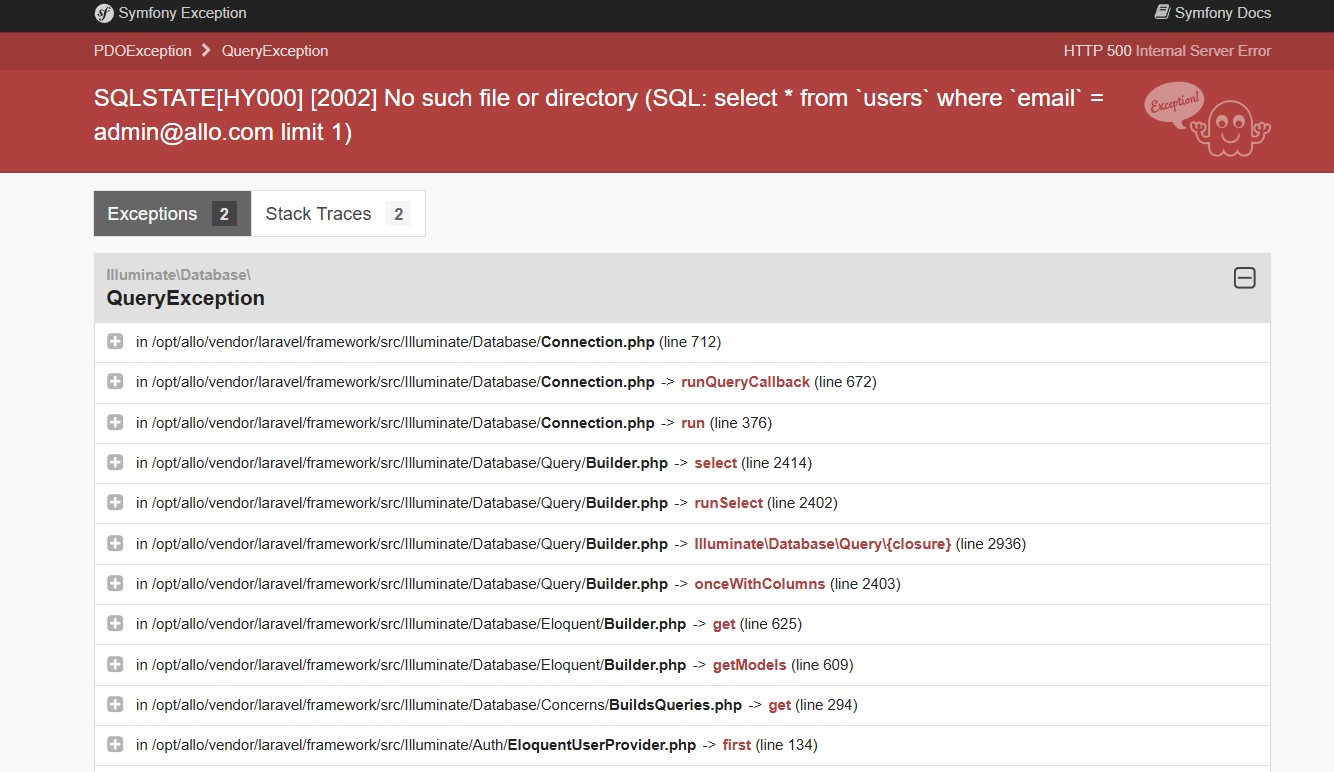Click the Symfony logo icon in header
Viewport: 1334px width, 772px height.
click(x=104, y=13)
